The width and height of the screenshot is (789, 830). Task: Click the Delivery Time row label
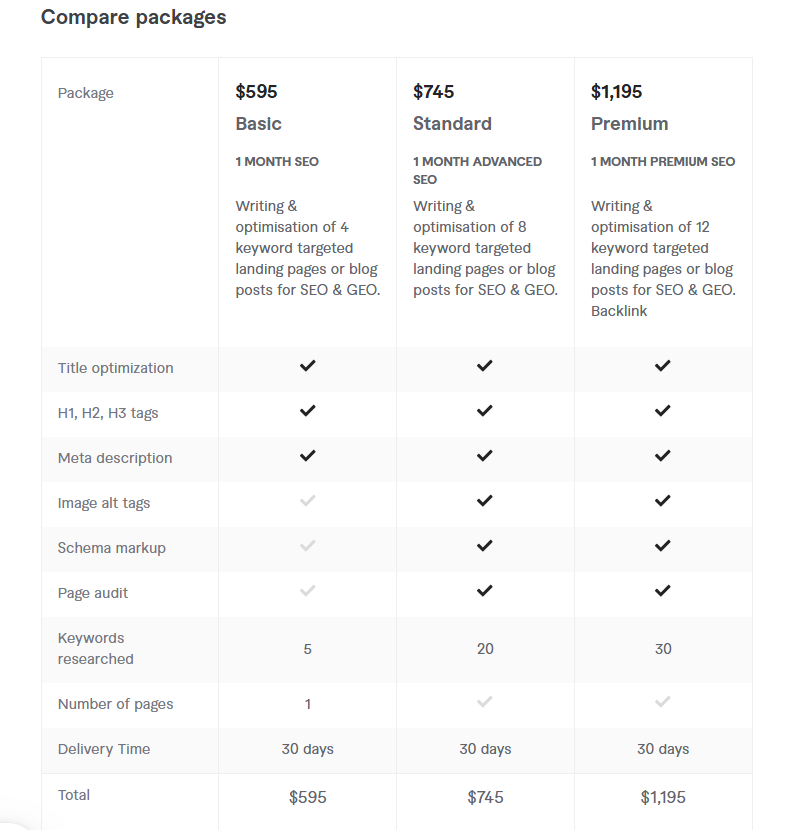(x=104, y=749)
